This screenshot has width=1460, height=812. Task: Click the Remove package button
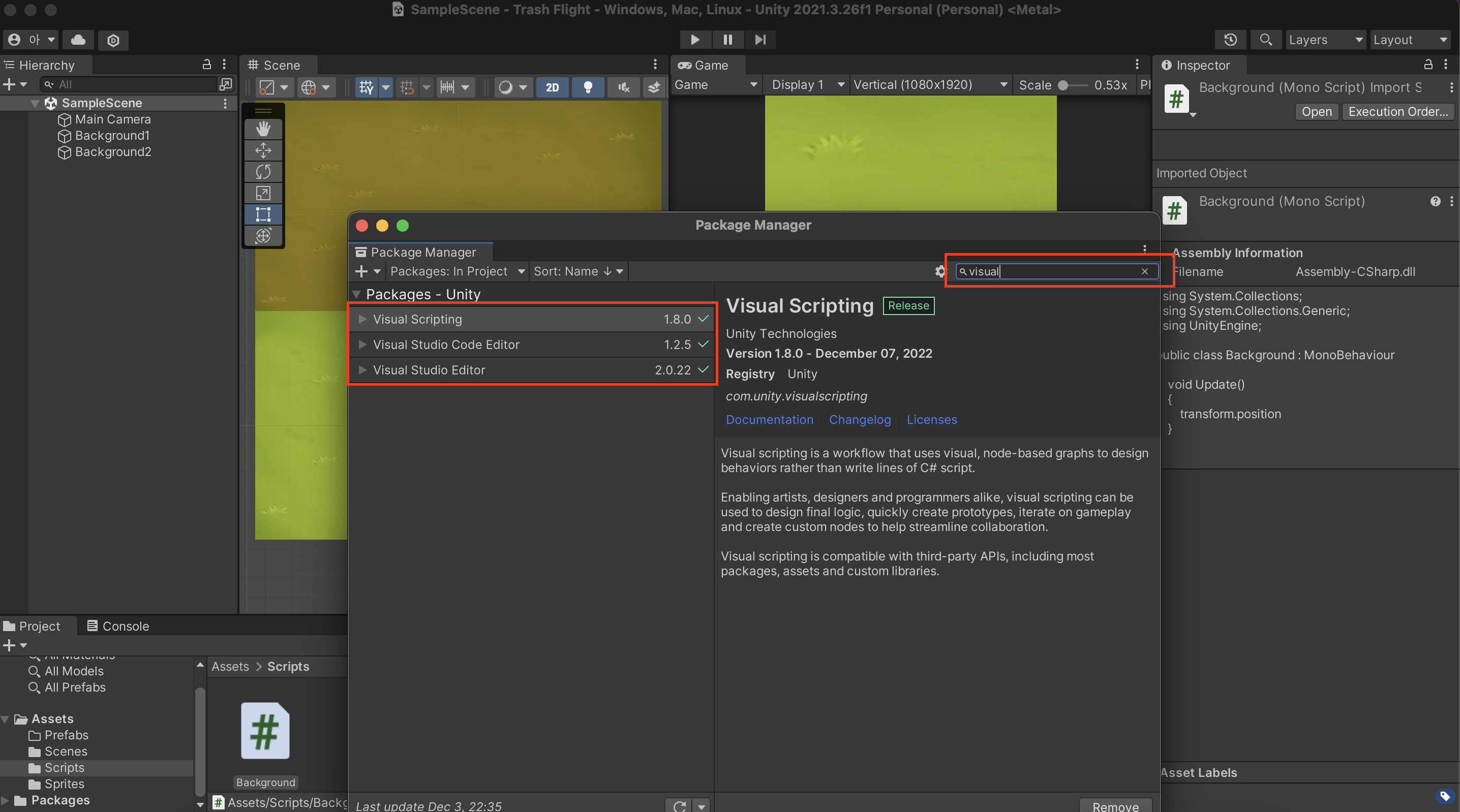1115,806
